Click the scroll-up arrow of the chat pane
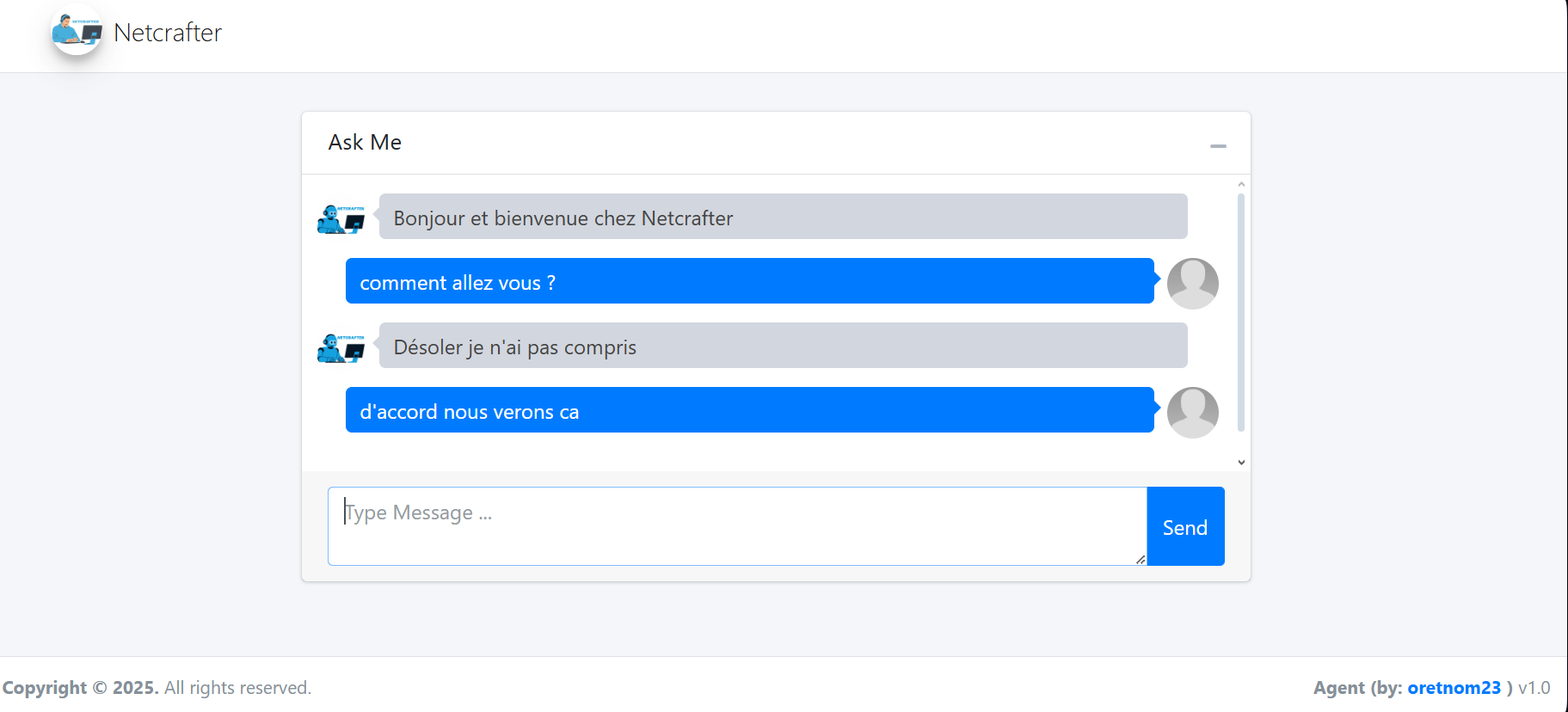 tap(1241, 183)
